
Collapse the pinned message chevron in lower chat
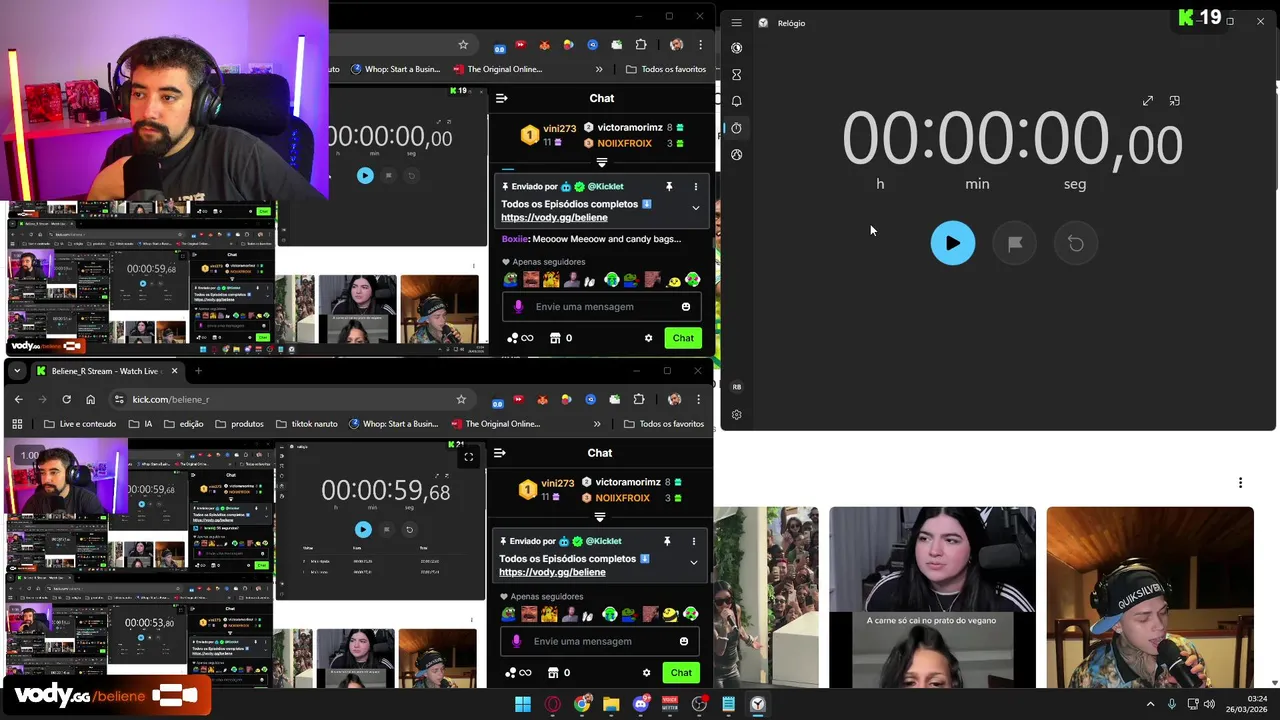(x=694, y=562)
